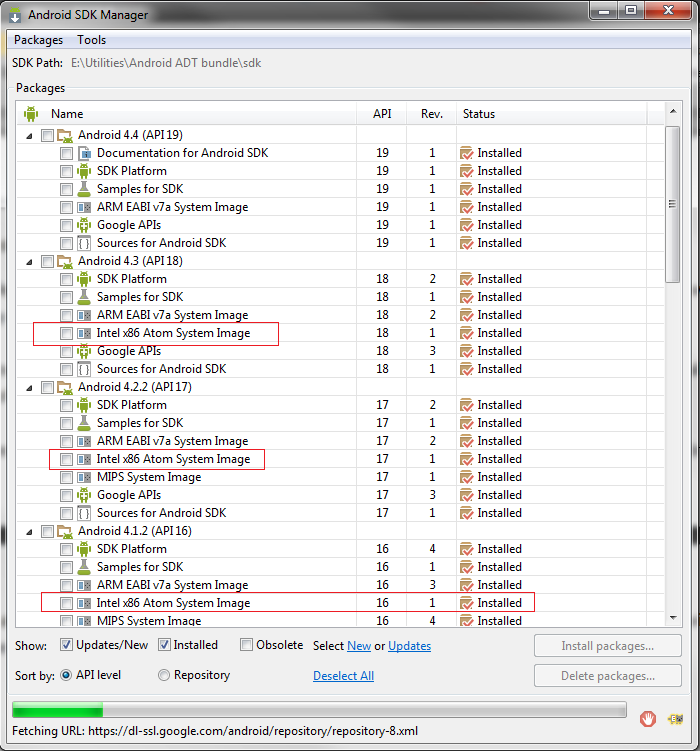Click Intel x86 Atom System Image icon, API 18
This screenshot has width=700, height=751.
[x=84, y=333]
